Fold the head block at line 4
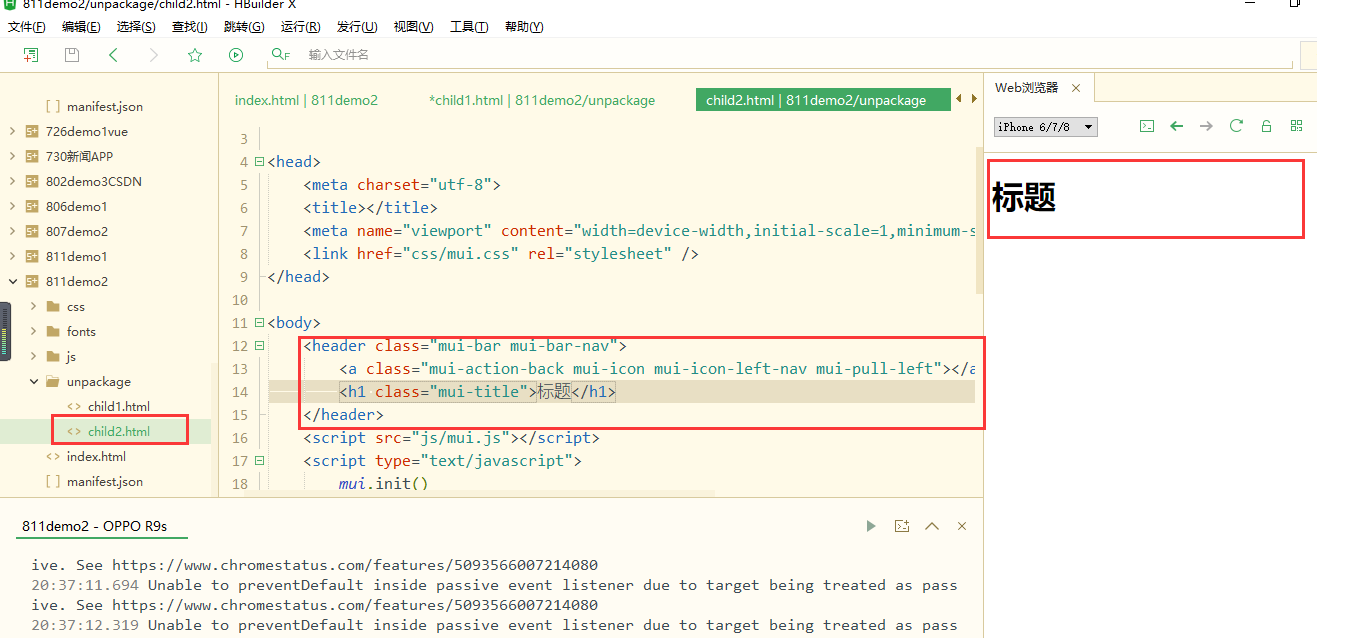The height and width of the screenshot is (638, 1350). (x=260, y=162)
